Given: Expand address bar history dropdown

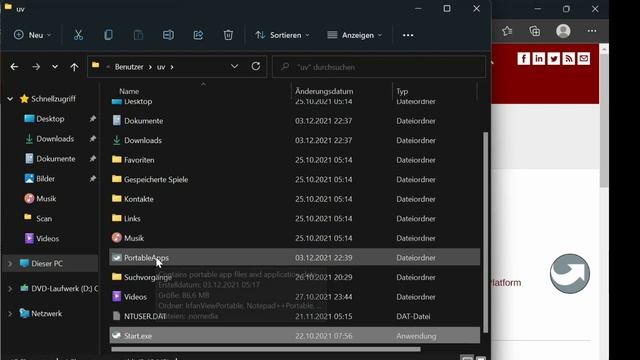Looking at the screenshot, I should tap(234, 66).
